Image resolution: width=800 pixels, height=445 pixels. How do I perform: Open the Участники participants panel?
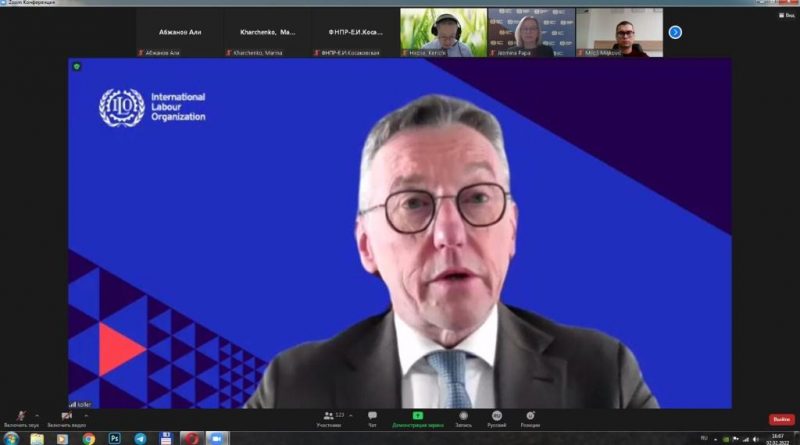pyautogui.click(x=329, y=419)
